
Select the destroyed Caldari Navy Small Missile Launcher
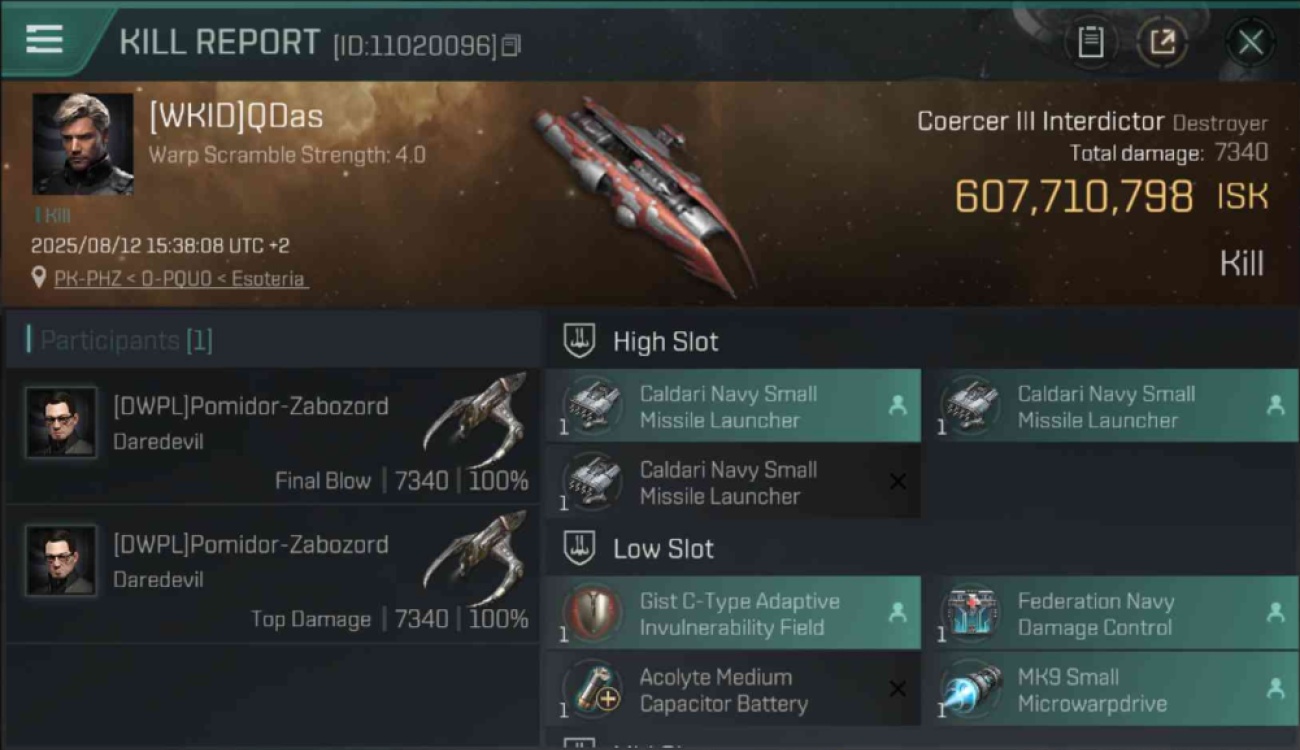733,482
